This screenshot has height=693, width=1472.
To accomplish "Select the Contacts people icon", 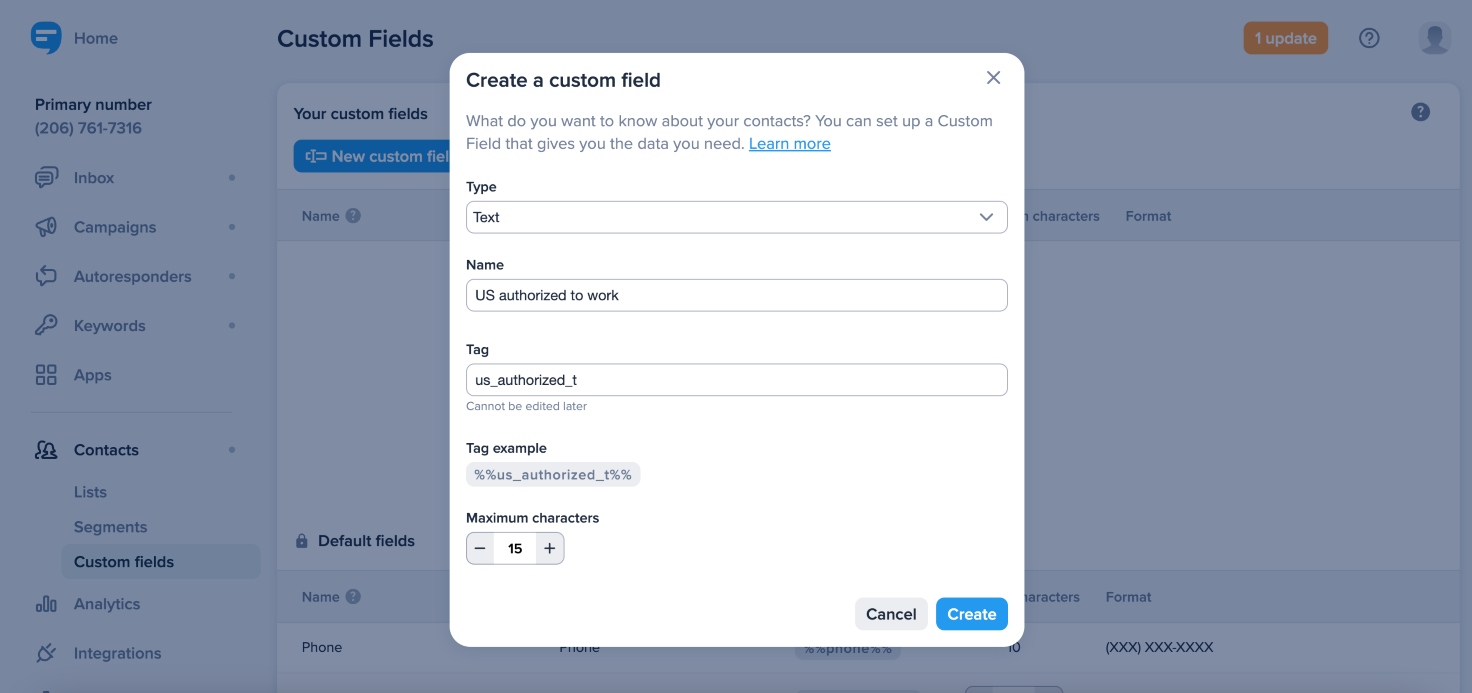I will [45, 450].
